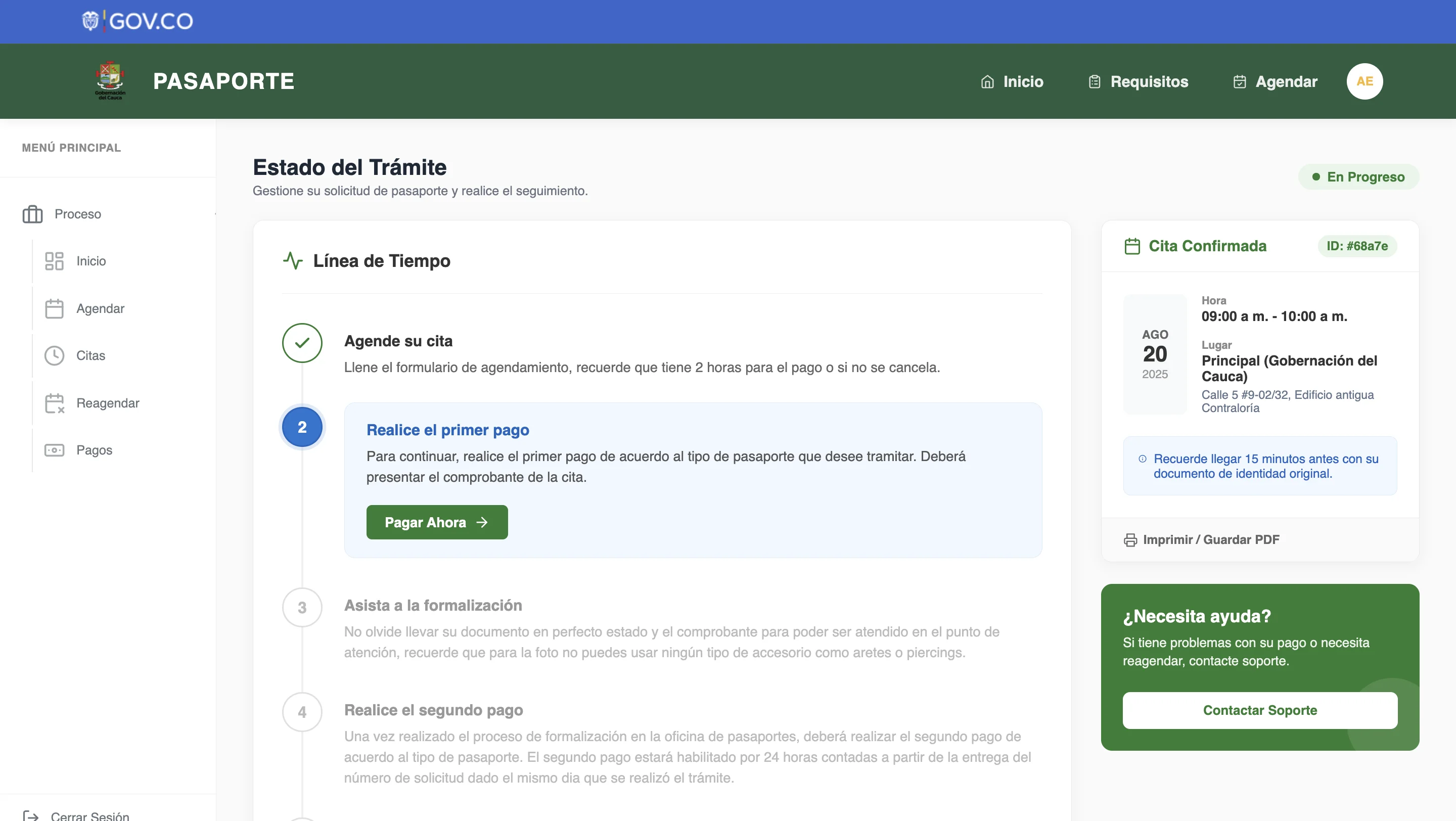Click the Cita Confirmada calendar icon
This screenshot has height=821, width=1456.
point(1132,246)
